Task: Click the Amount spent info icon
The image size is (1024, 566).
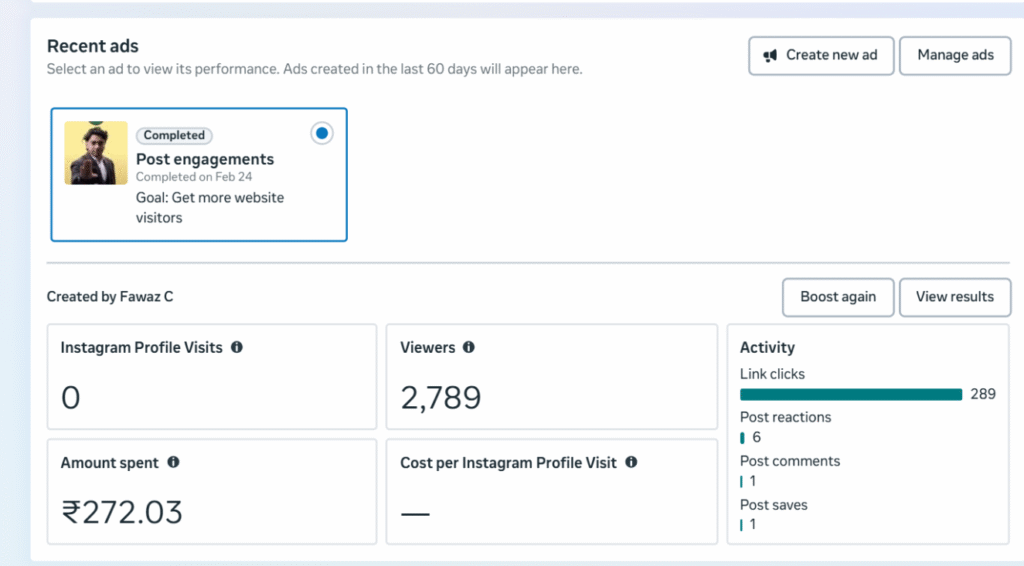Action: 173,462
